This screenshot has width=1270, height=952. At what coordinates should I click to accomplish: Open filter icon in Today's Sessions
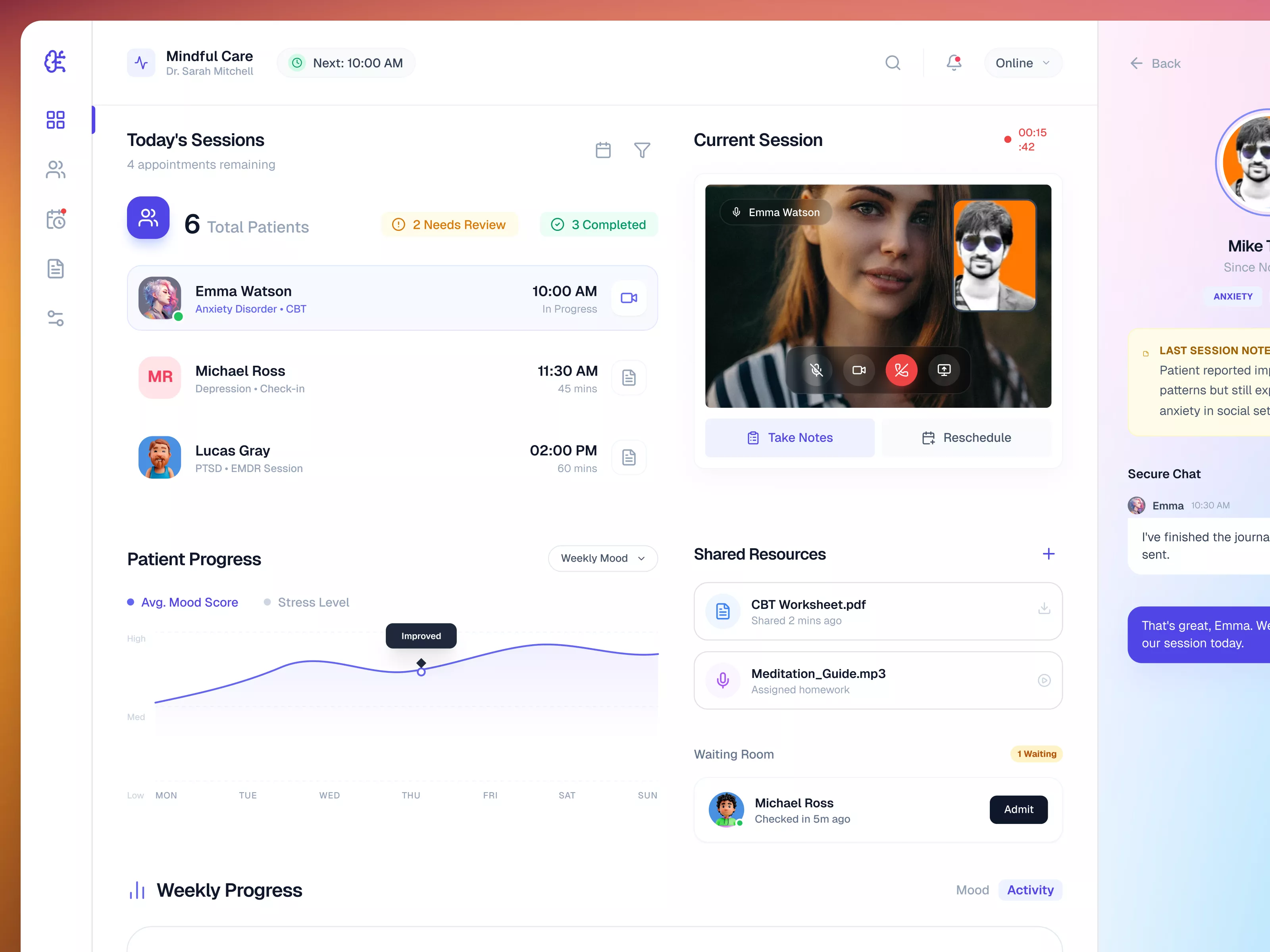pyautogui.click(x=642, y=150)
